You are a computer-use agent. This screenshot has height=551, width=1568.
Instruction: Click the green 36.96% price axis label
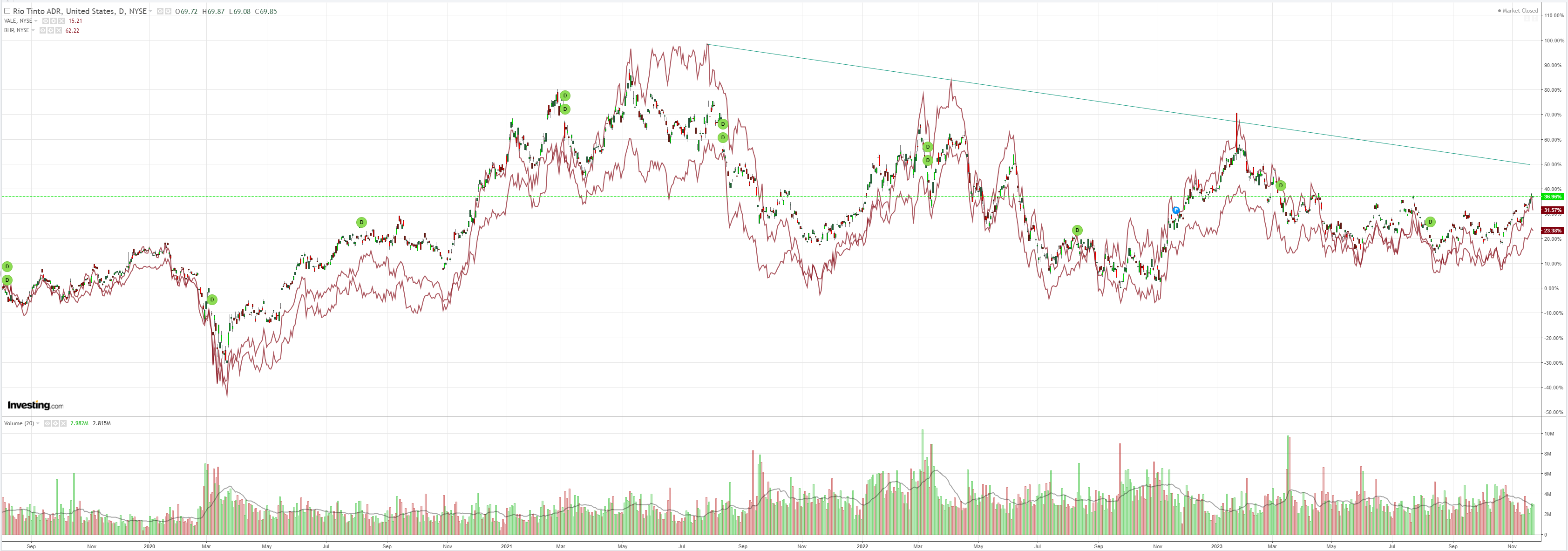click(1552, 197)
